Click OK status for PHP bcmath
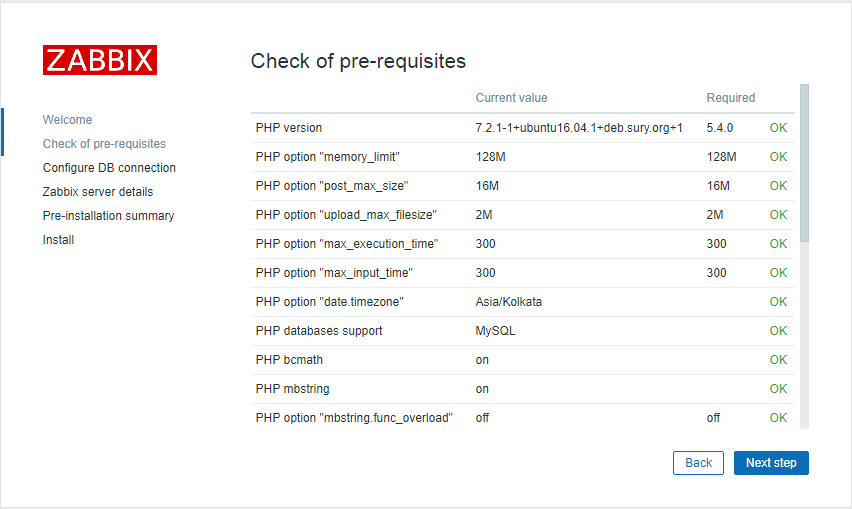Screen dimensions: 852x509 (x=778, y=360)
